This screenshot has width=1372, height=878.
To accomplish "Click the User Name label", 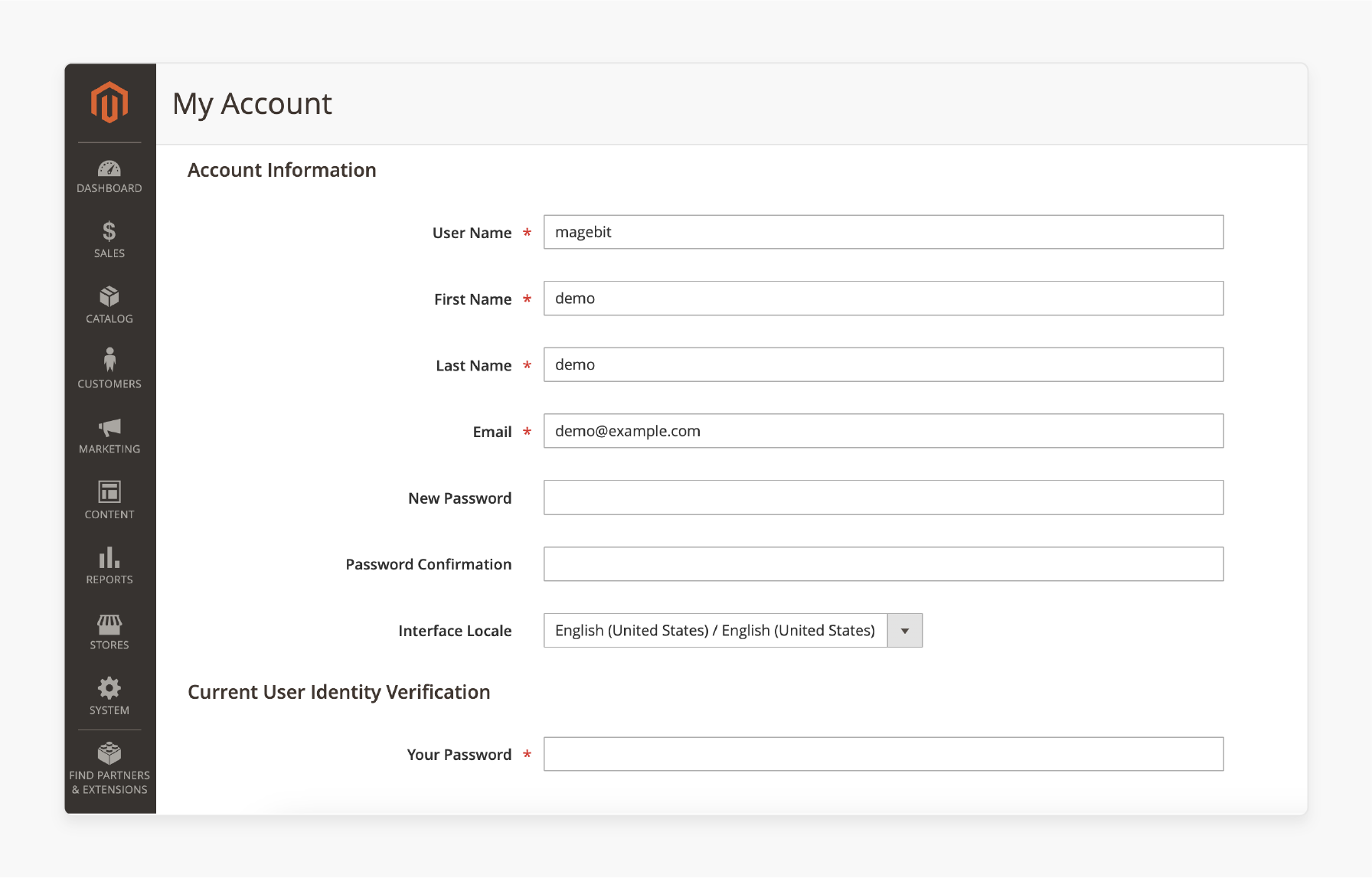I will point(472,233).
